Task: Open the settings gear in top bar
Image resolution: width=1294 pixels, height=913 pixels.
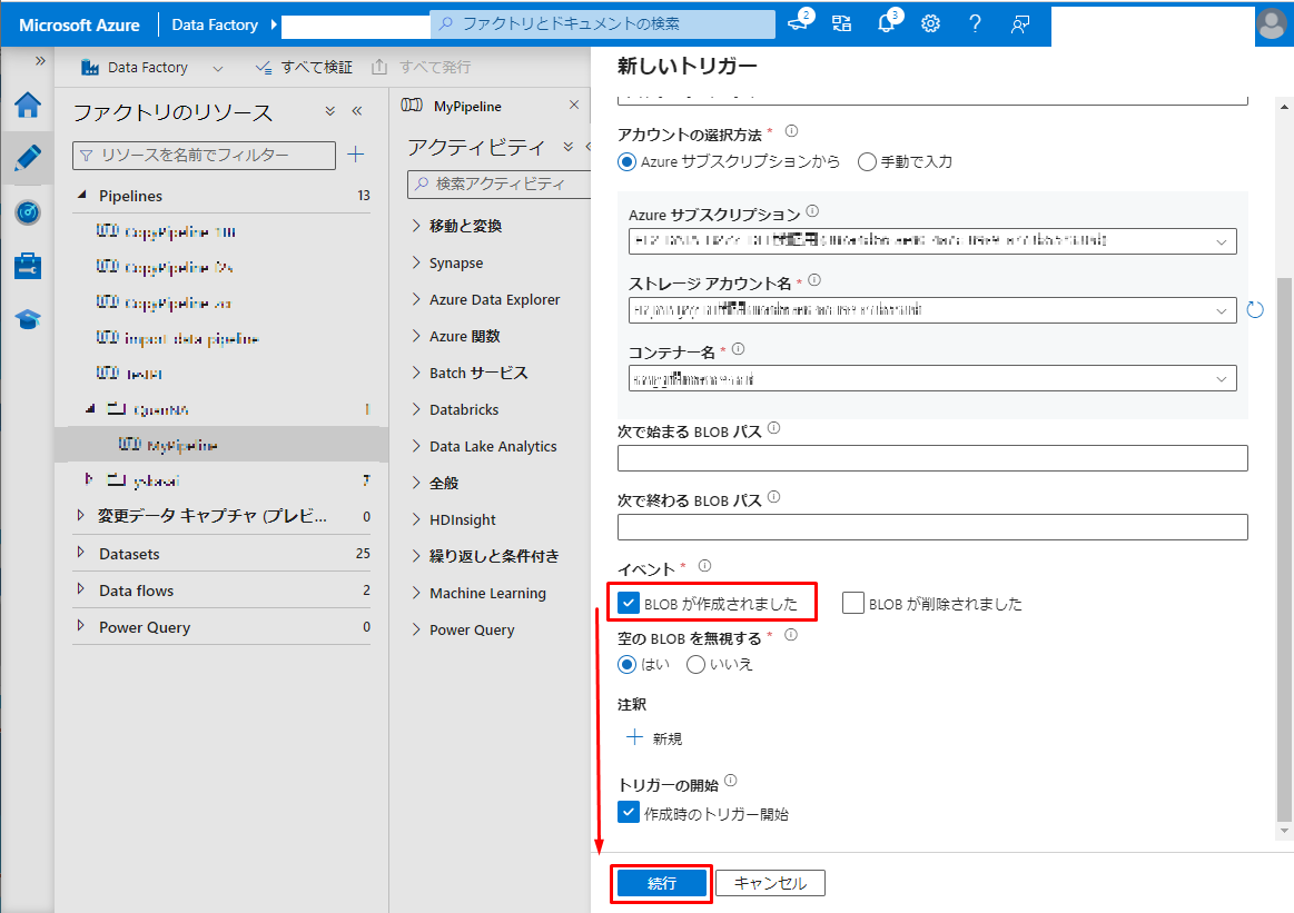Action: point(930,24)
